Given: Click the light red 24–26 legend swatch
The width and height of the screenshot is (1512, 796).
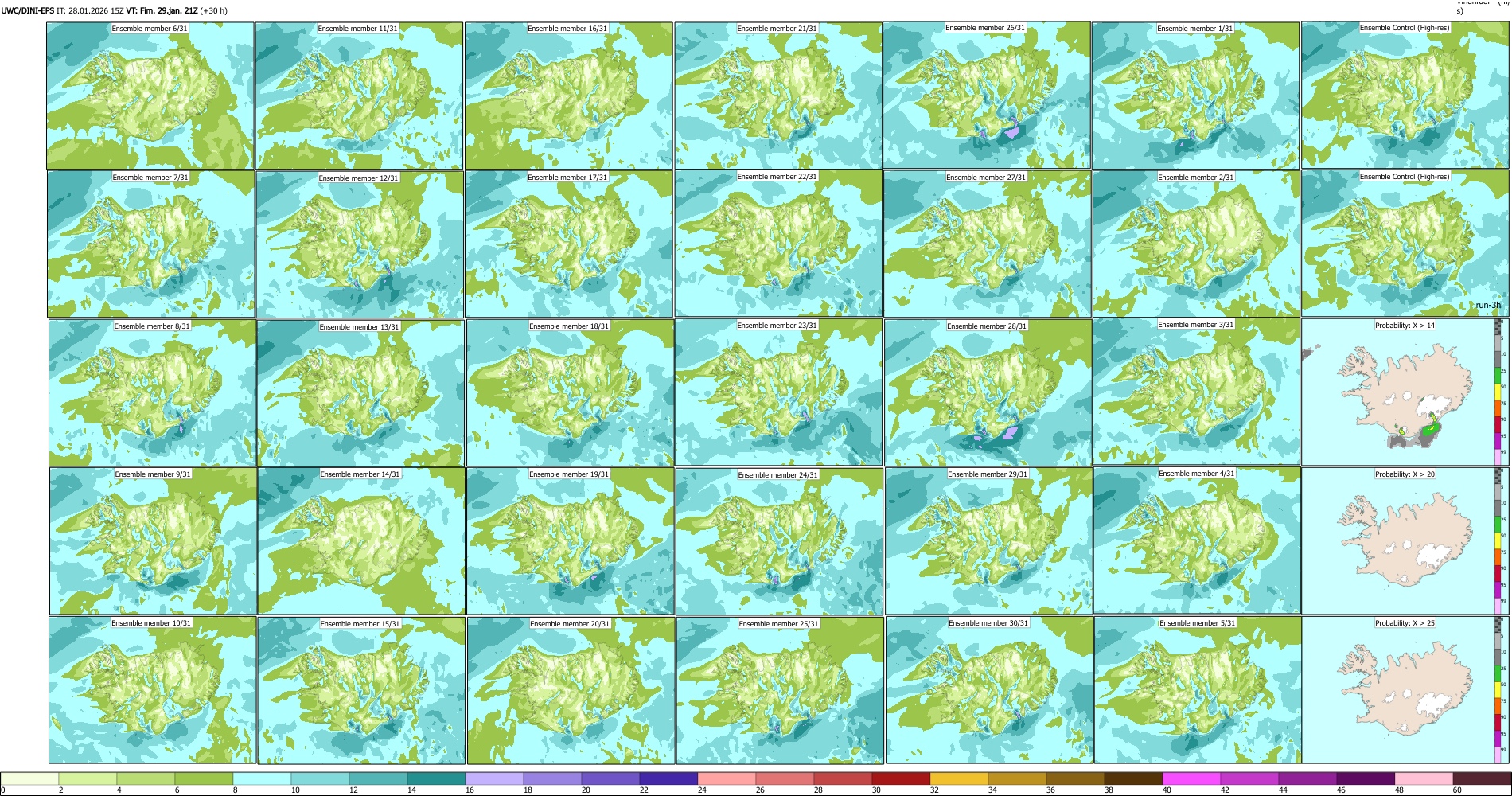Looking at the screenshot, I should (727, 778).
